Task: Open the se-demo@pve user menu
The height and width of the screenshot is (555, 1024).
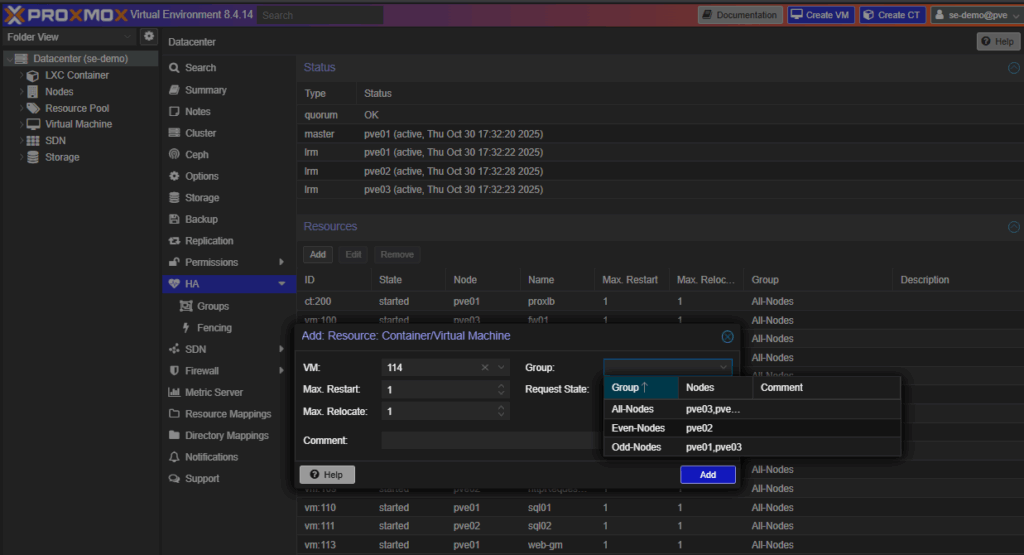Action: click(976, 14)
